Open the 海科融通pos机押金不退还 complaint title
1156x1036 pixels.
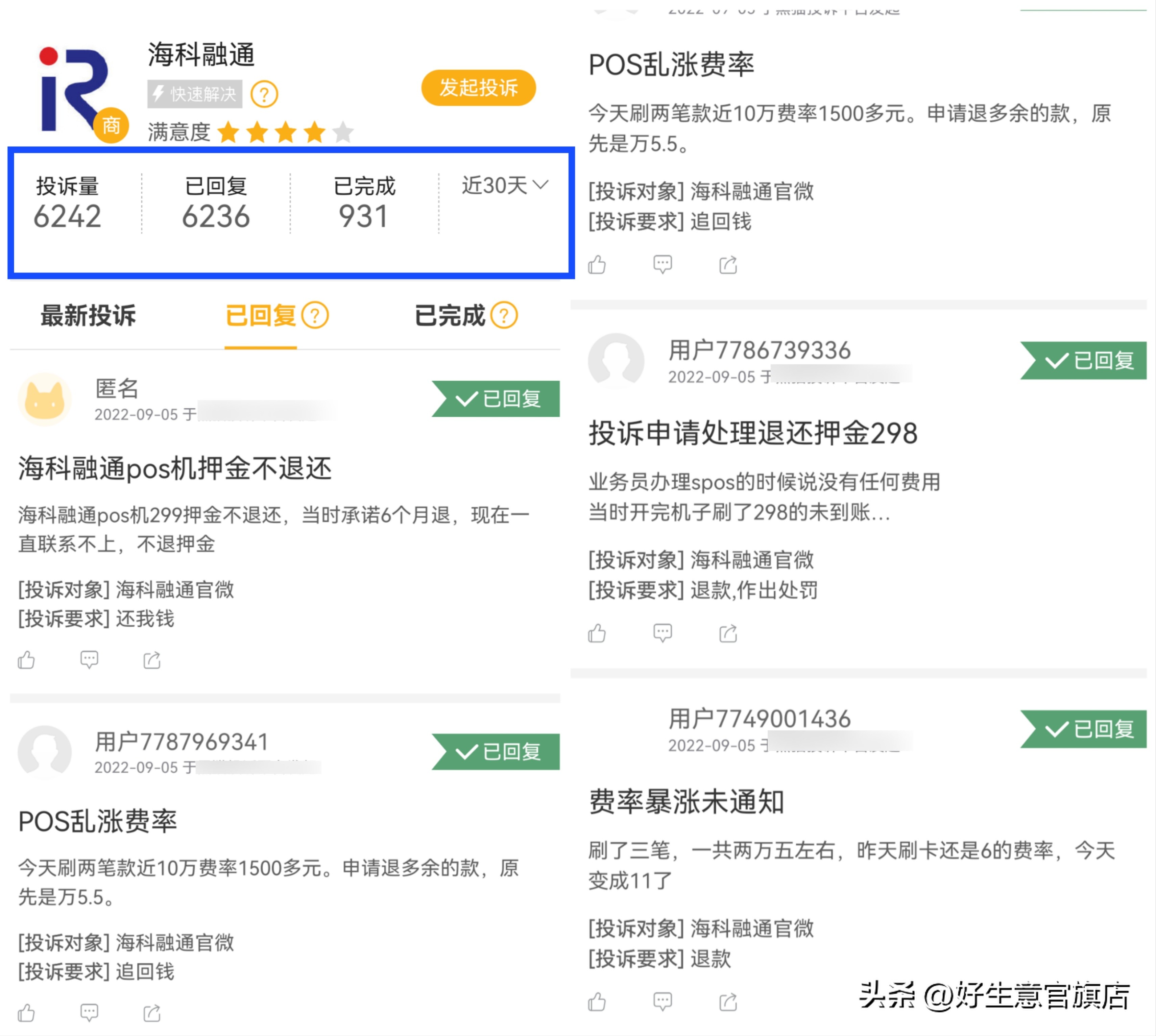(x=175, y=469)
